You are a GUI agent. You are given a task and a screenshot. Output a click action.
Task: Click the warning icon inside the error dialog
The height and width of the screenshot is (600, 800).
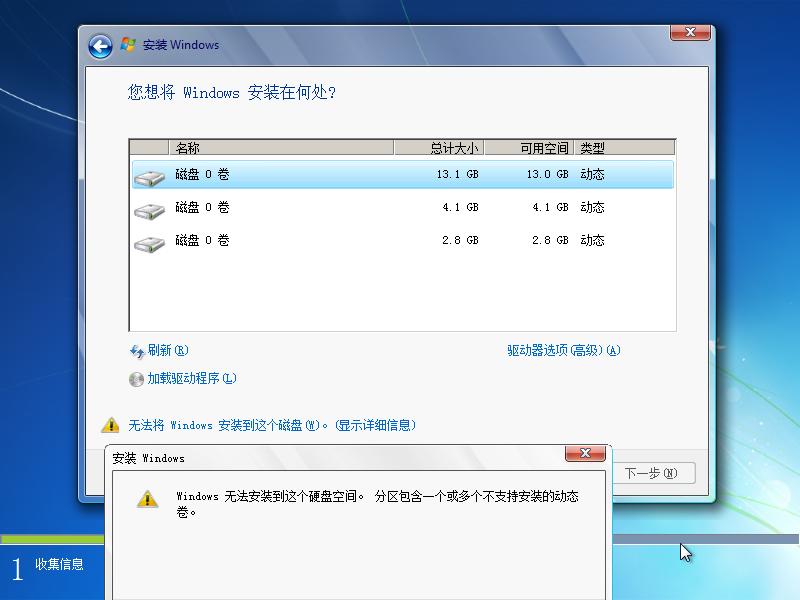point(148,499)
